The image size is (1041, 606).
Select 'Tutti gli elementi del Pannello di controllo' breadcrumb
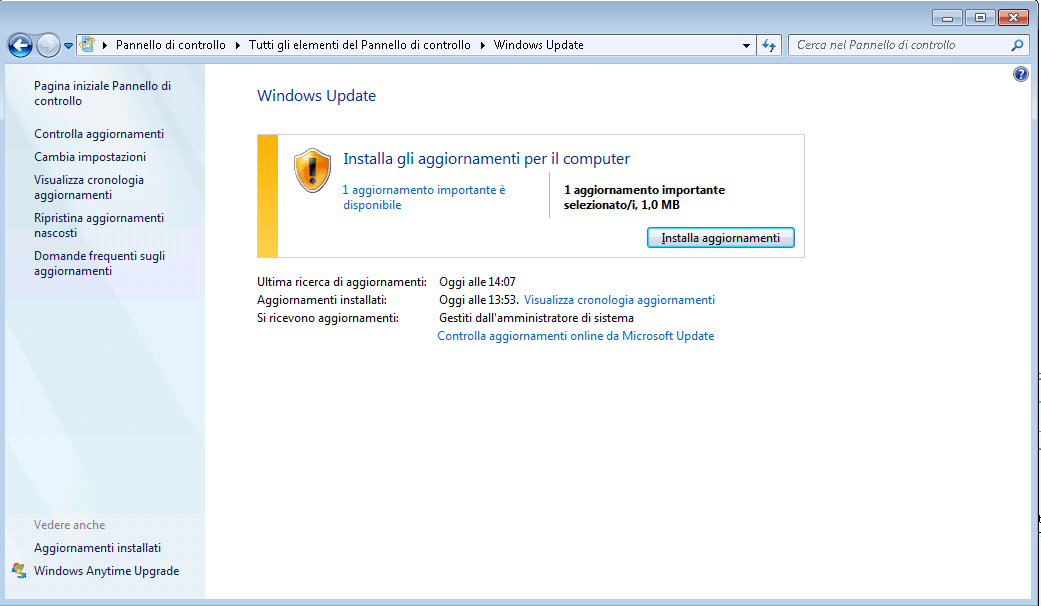[x=359, y=45]
